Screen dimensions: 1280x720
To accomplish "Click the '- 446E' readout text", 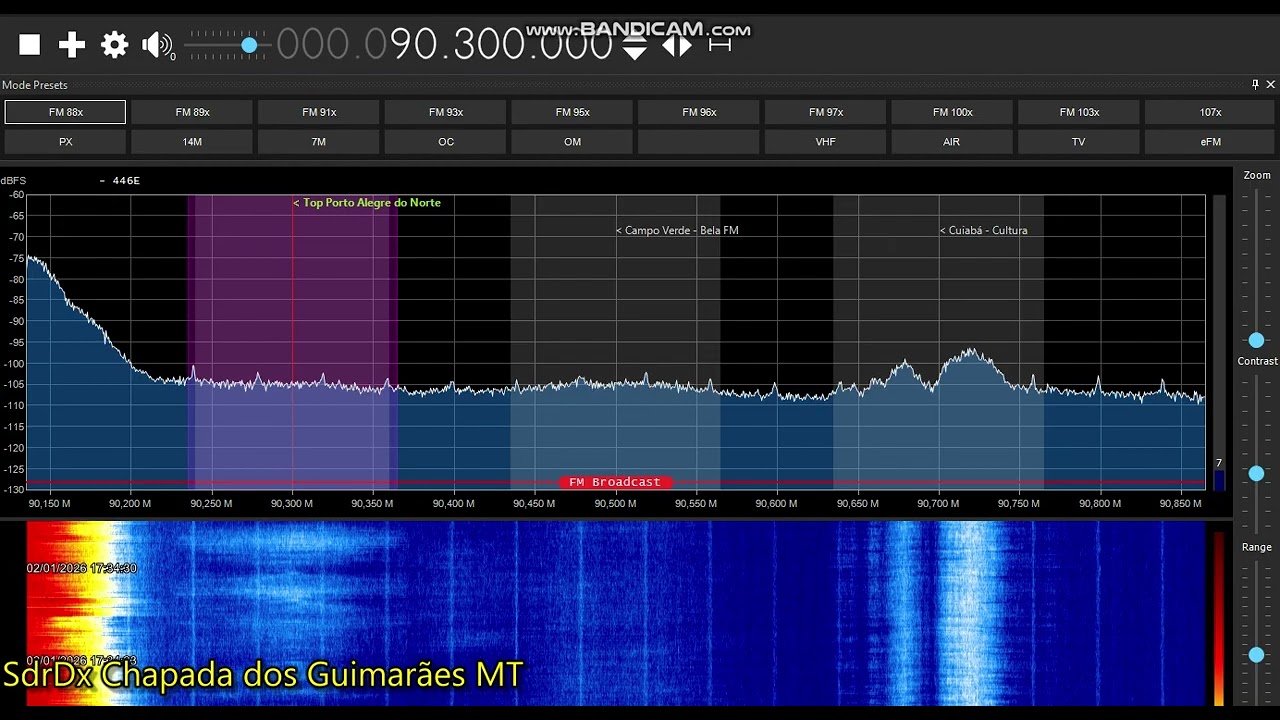I will coord(119,181).
